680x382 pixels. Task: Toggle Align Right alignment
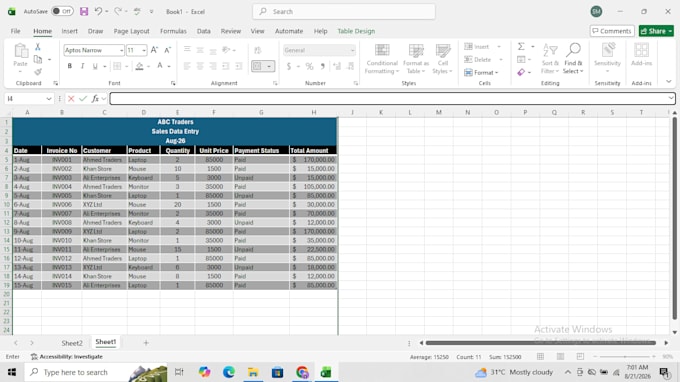click(213, 66)
